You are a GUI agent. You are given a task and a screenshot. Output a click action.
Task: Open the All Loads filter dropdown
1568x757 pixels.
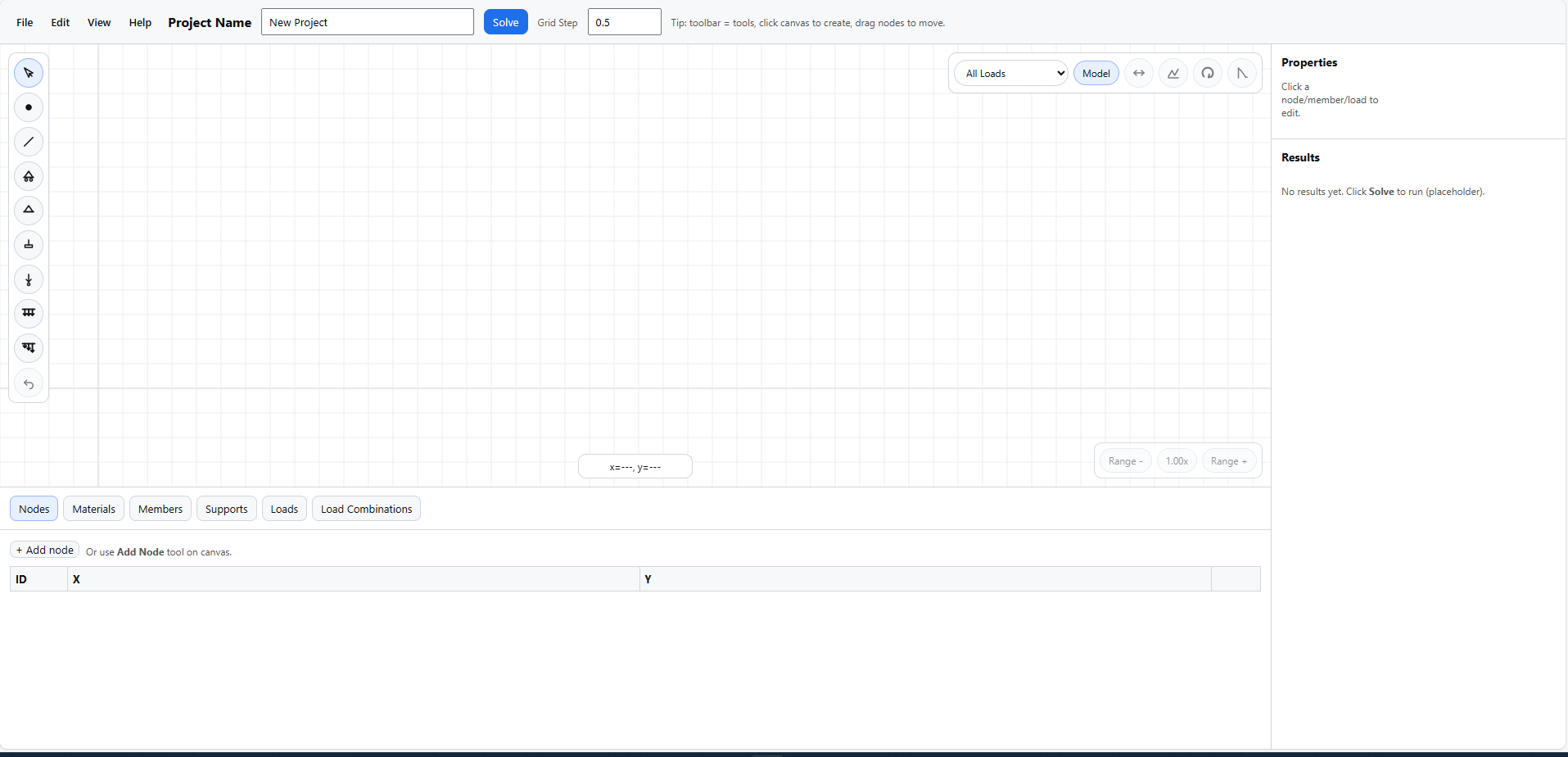click(1010, 73)
